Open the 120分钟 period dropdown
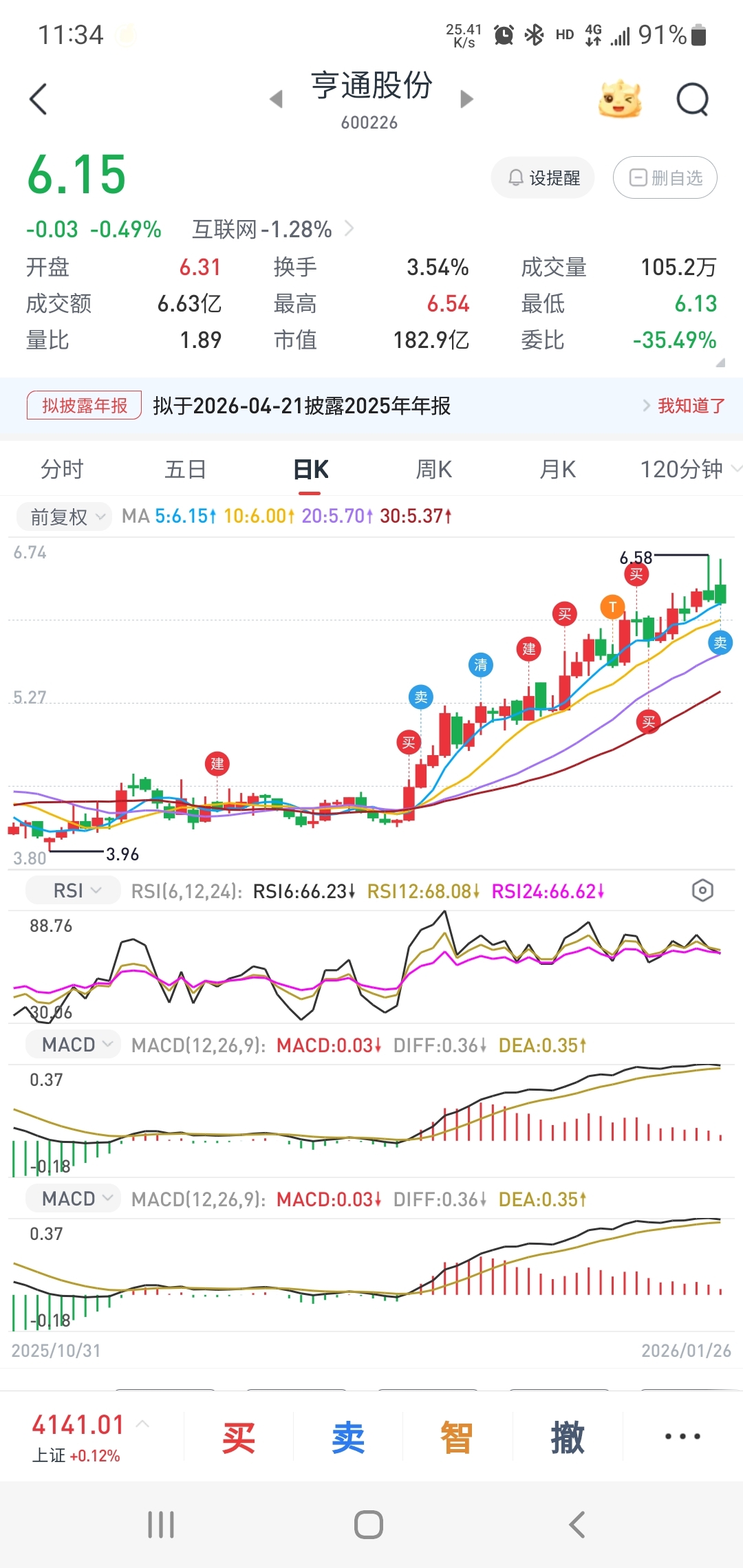Viewport: 743px width, 1568px height. tap(690, 469)
